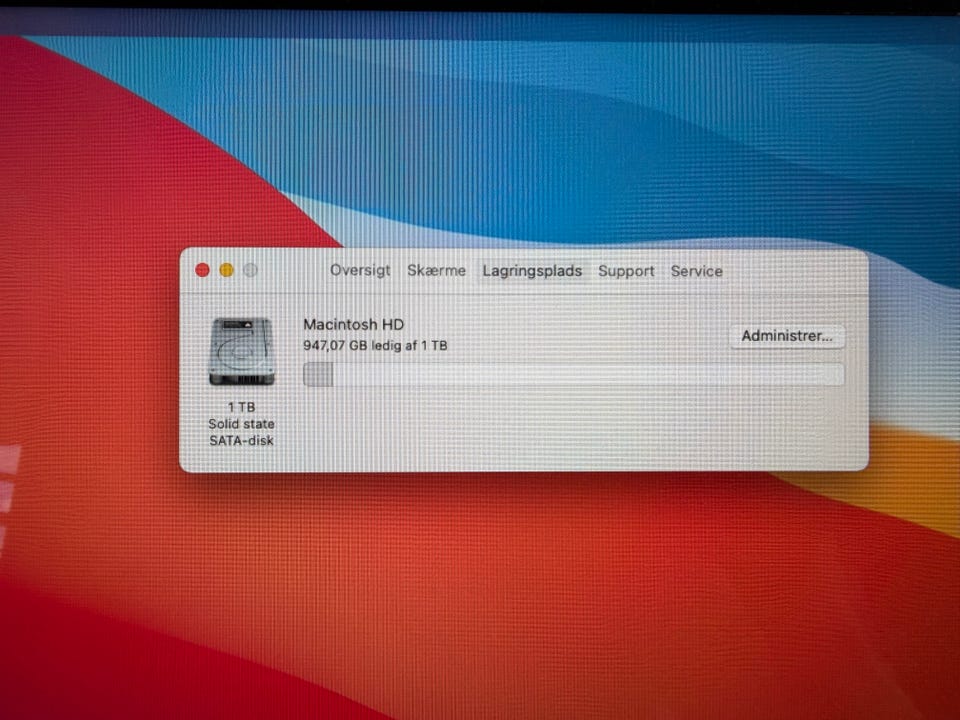This screenshot has height=720, width=960.
Task: Switch to the Oversigt tab
Action: 360,271
